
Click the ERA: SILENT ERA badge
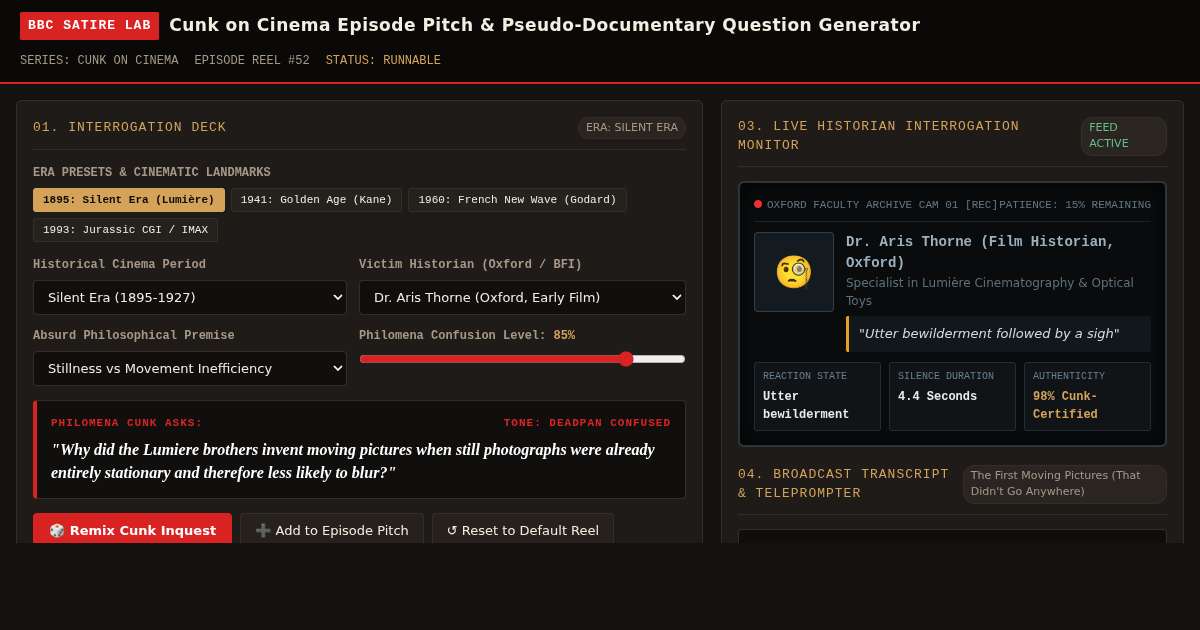(x=632, y=128)
